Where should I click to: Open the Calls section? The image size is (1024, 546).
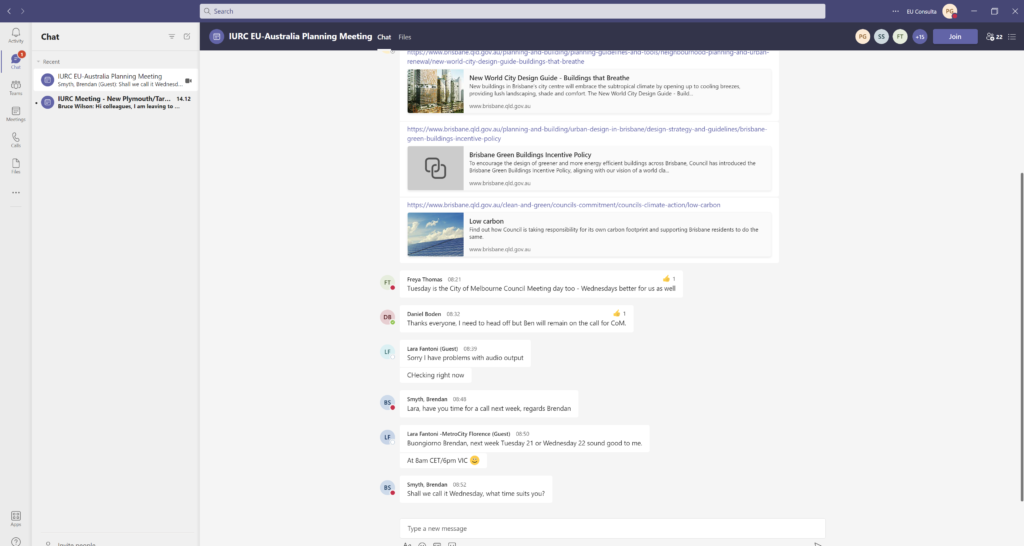[15, 139]
